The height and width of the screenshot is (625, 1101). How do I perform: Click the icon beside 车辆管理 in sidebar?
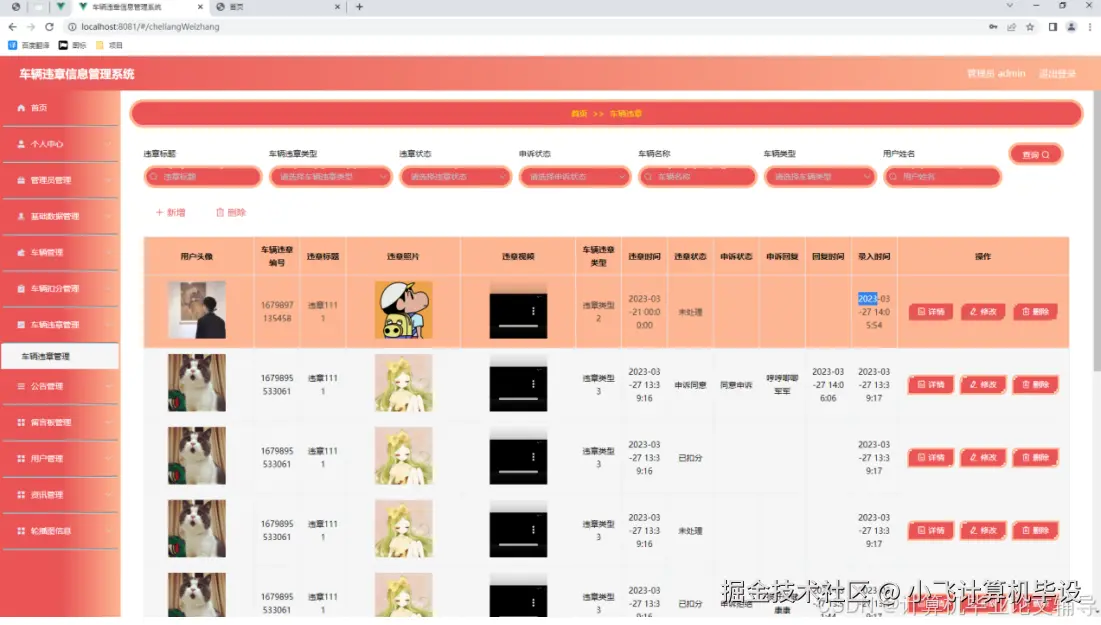point(21,253)
